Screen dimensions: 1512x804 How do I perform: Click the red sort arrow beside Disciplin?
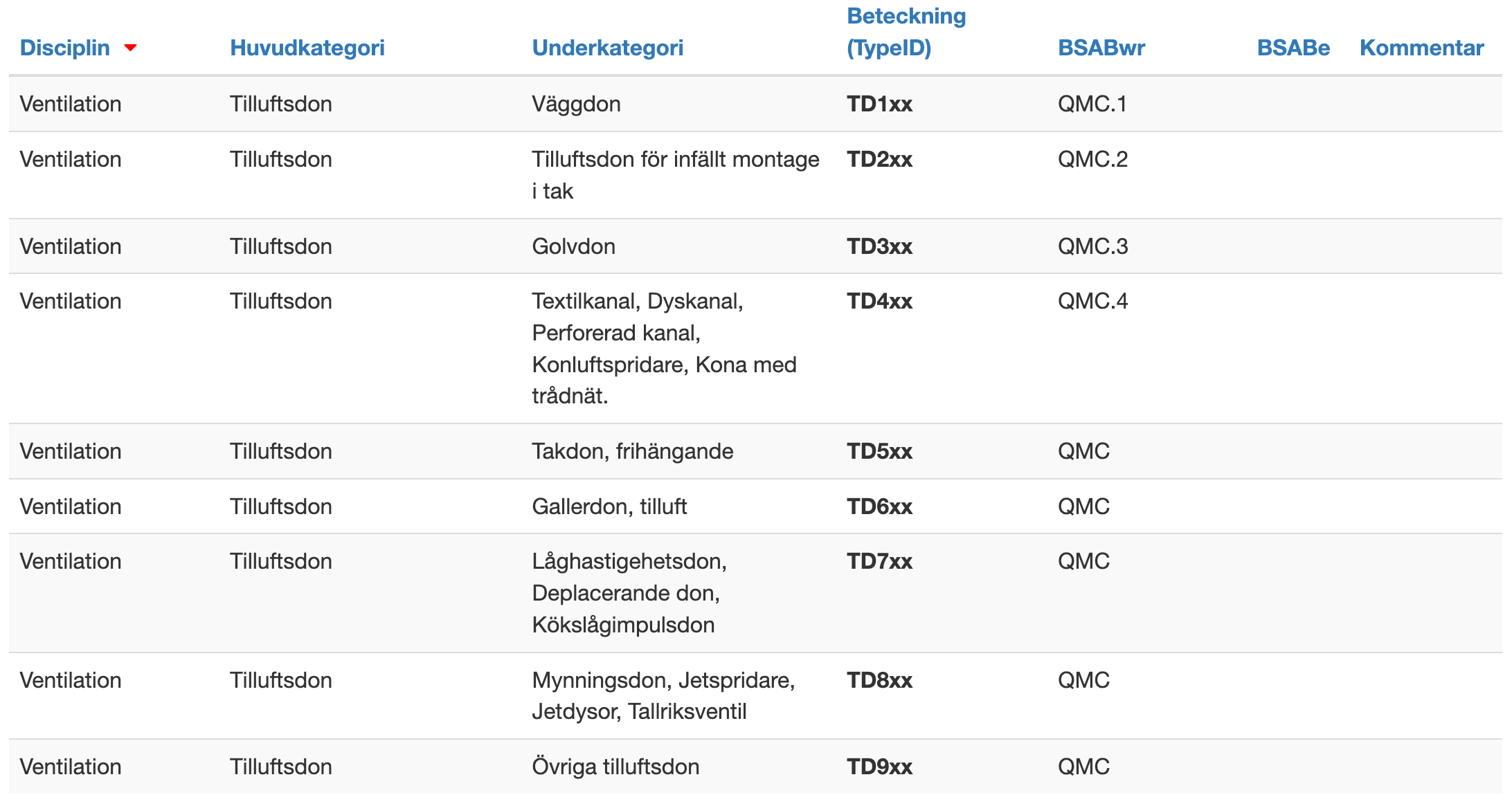pos(130,48)
